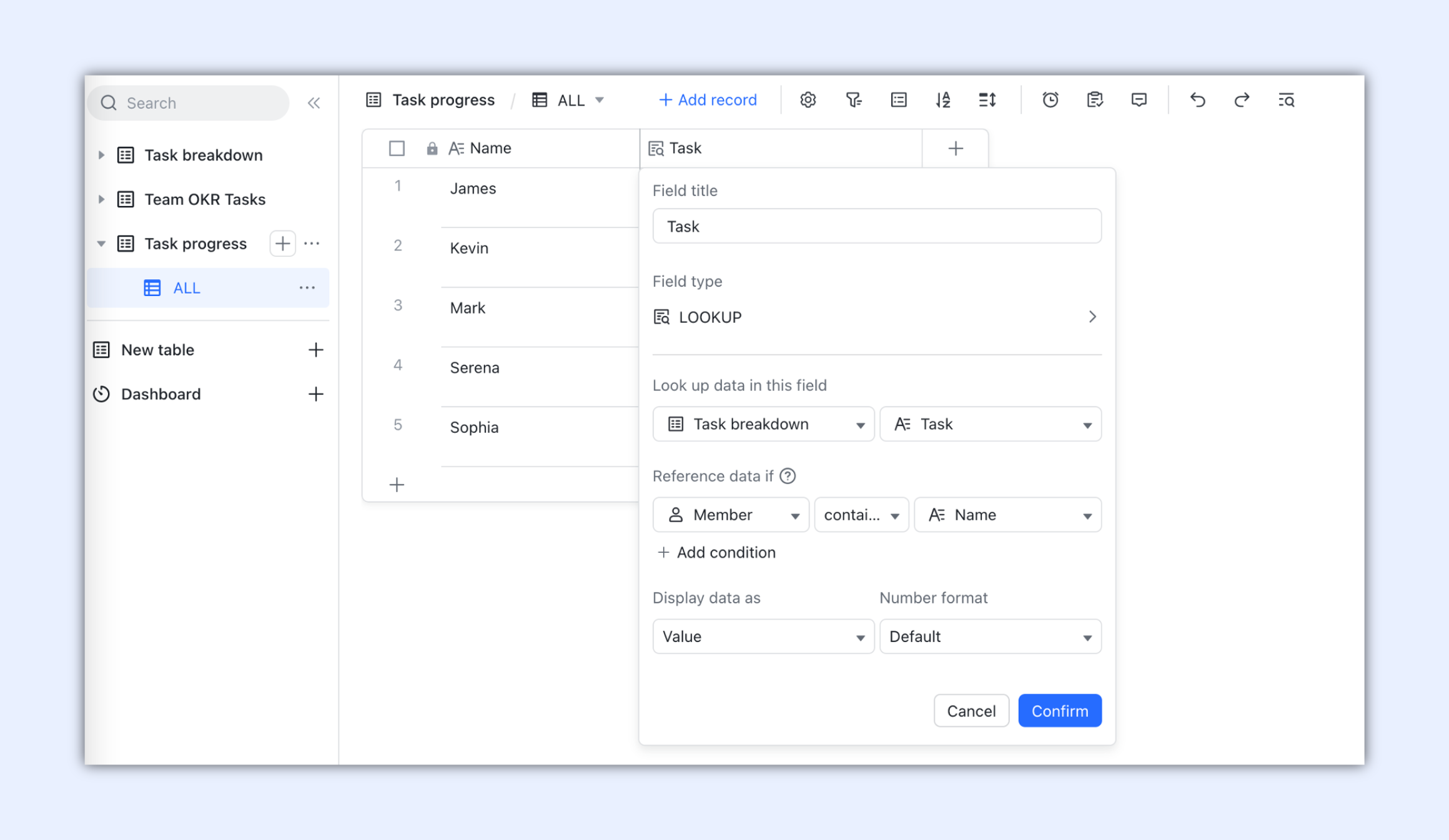Select Task breakdown table in sidebar

(204, 155)
